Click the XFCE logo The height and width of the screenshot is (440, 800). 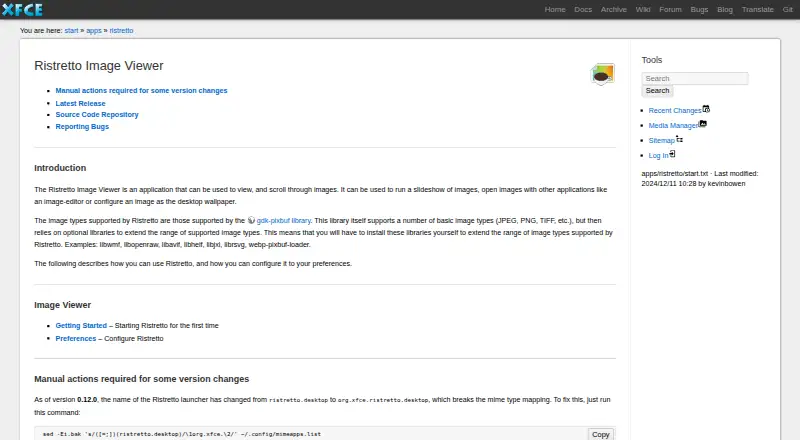point(22,9)
